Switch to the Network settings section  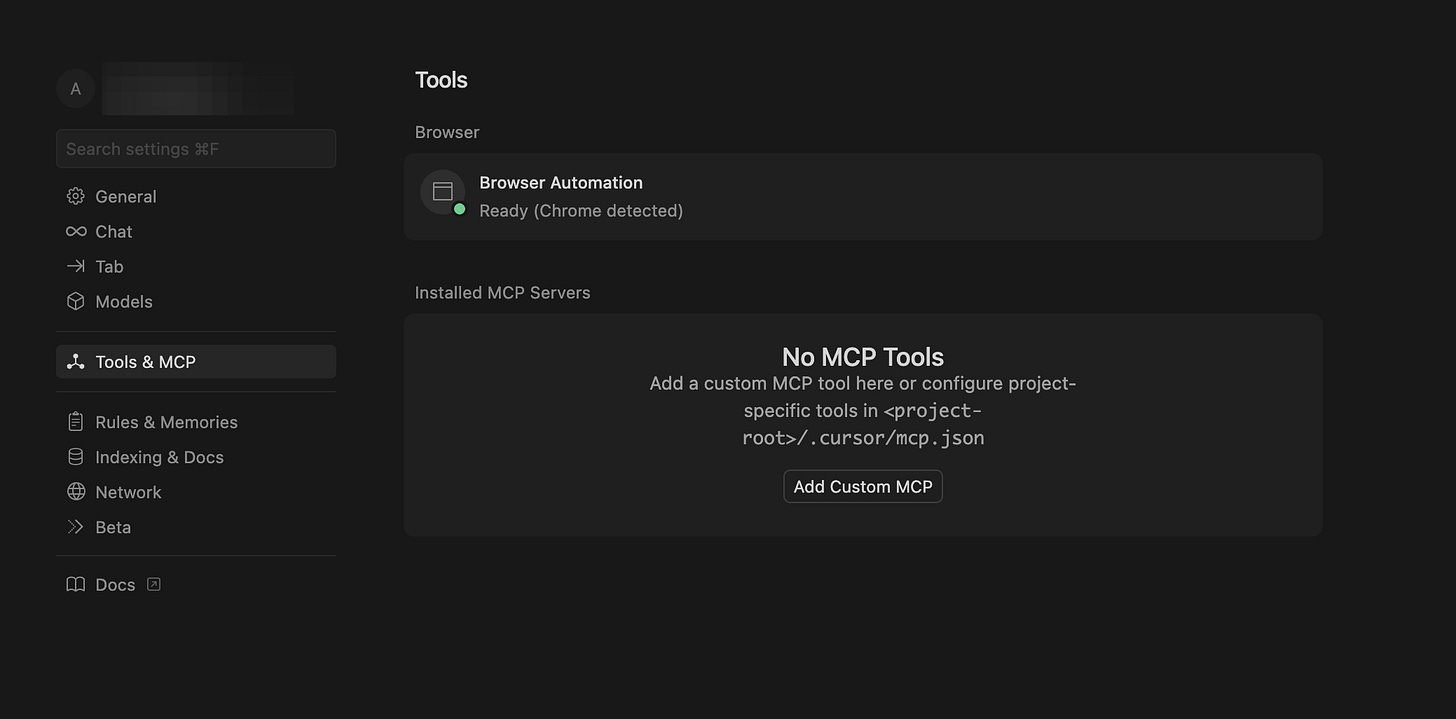pyautogui.click(x=127, y=491)
